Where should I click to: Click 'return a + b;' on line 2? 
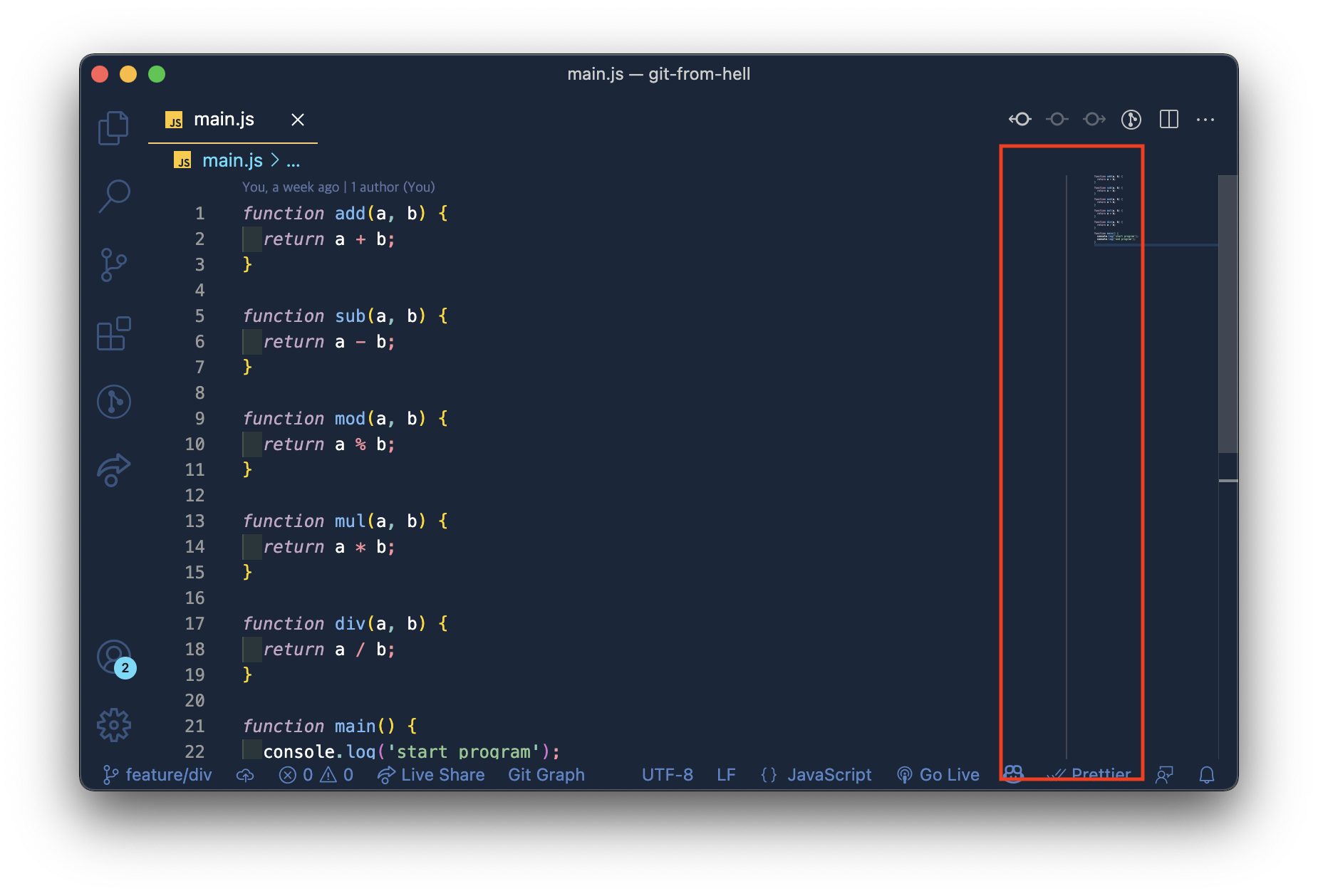pos(329,239)
